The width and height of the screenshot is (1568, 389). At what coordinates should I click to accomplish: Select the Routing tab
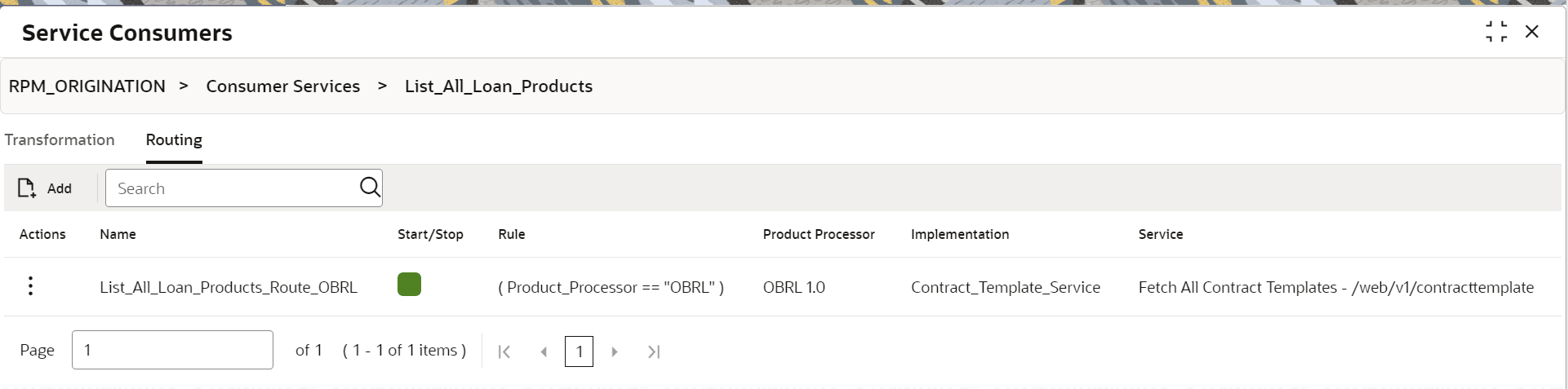[x=174, y=139]
